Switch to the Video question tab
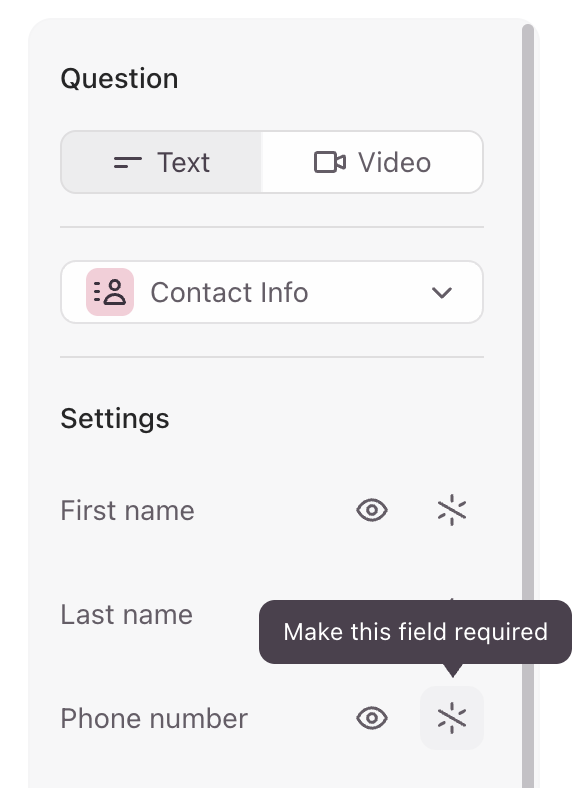This screenshot has height=788, width=572. [x=372, y=162]
